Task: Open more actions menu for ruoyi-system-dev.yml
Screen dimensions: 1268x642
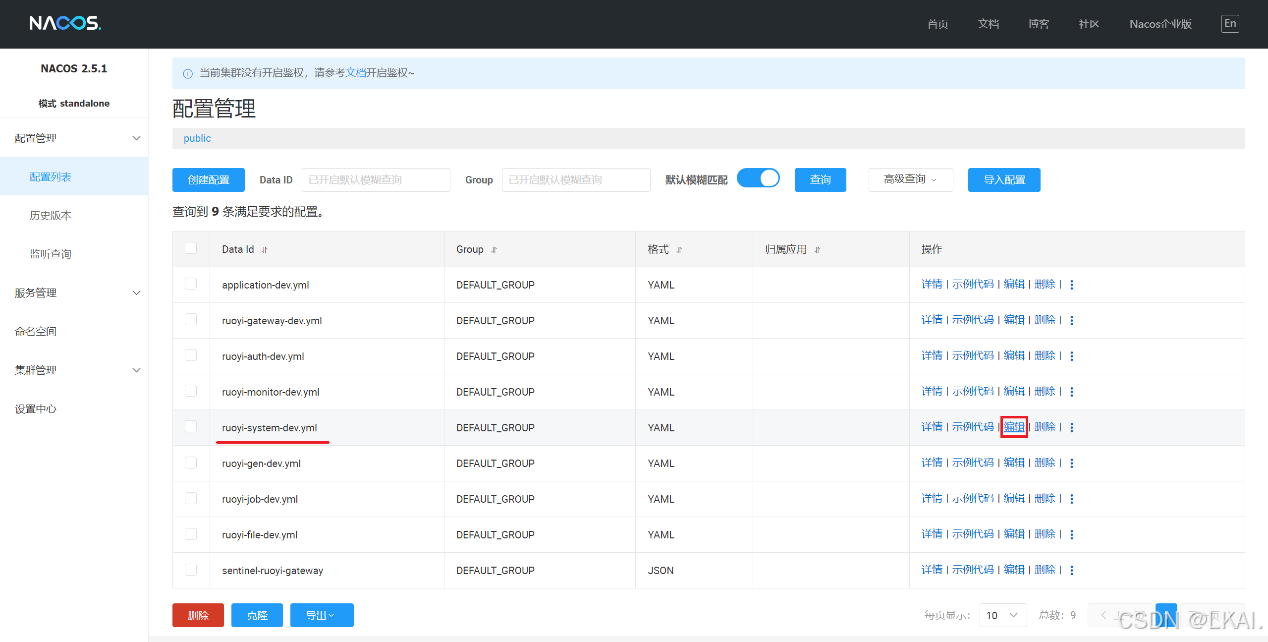Action: point(1072,428)
